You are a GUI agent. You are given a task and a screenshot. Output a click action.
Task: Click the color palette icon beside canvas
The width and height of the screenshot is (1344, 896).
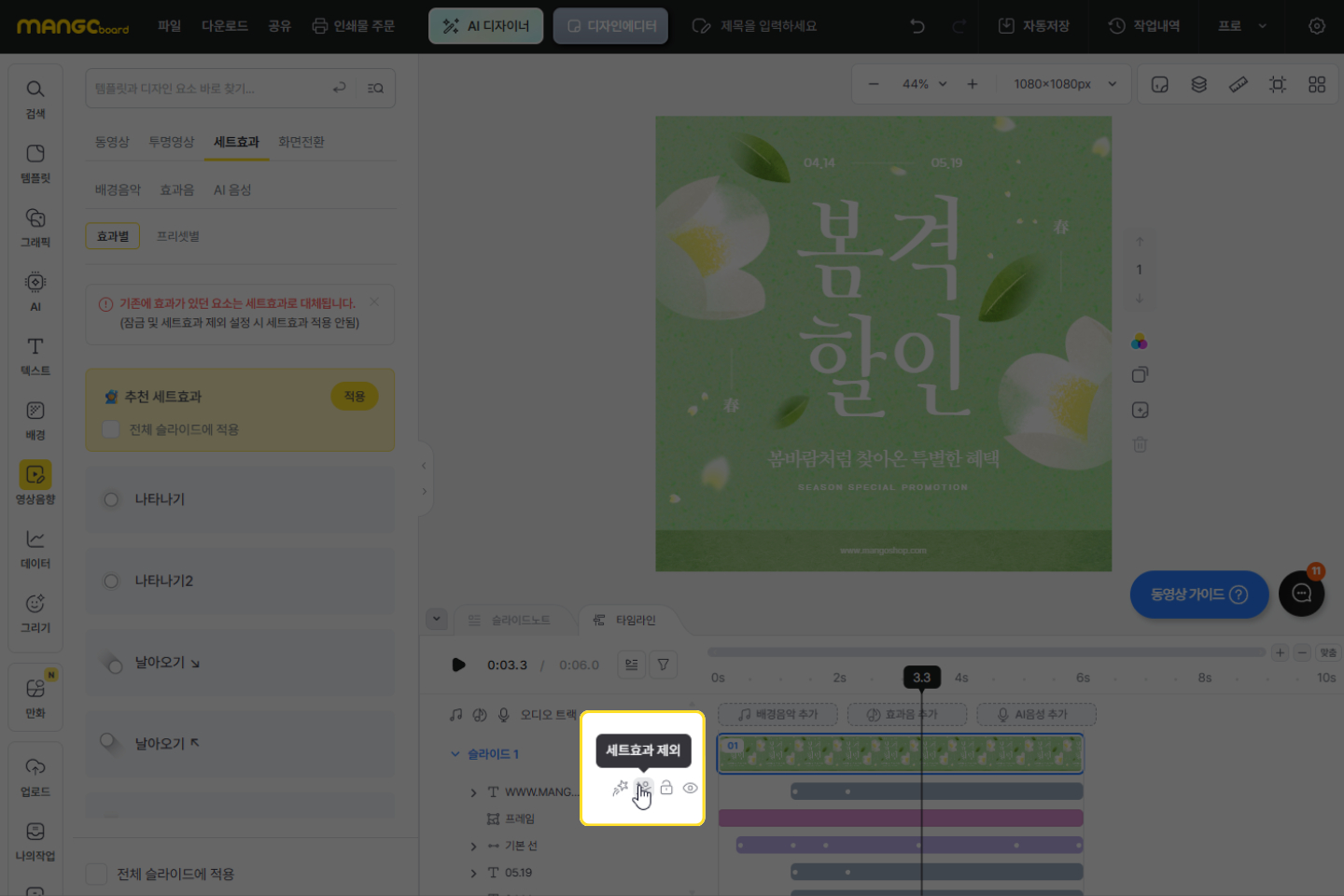click(1140, 342)
